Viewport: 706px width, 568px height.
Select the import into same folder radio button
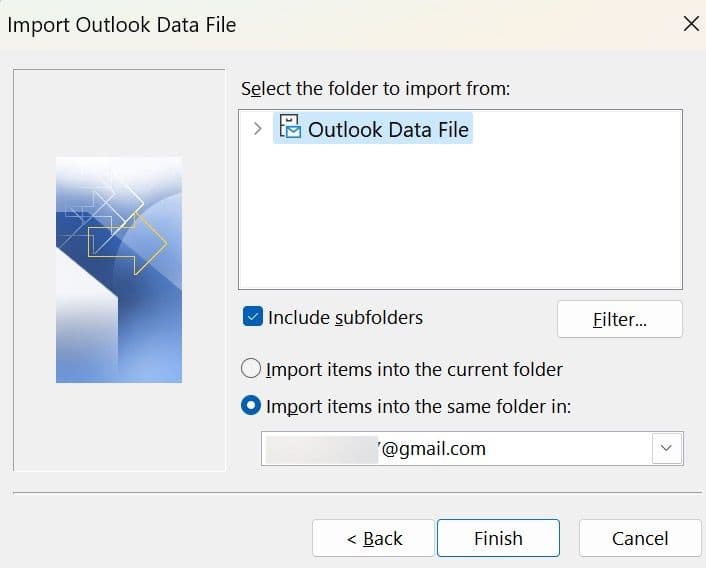pyautogui.click(x=252, y=407)
